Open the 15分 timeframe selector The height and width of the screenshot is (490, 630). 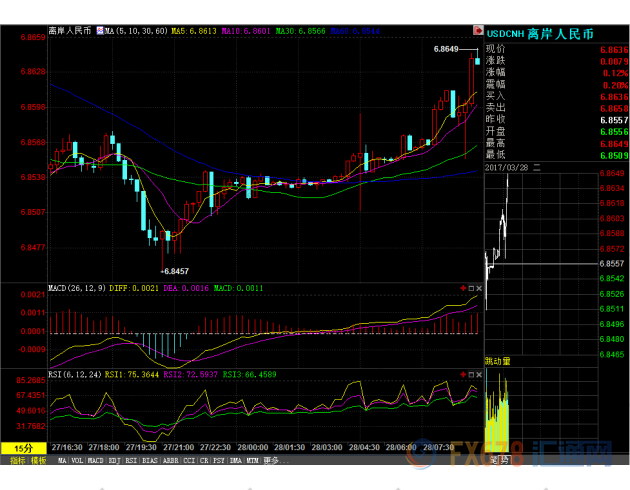[22, 448]
